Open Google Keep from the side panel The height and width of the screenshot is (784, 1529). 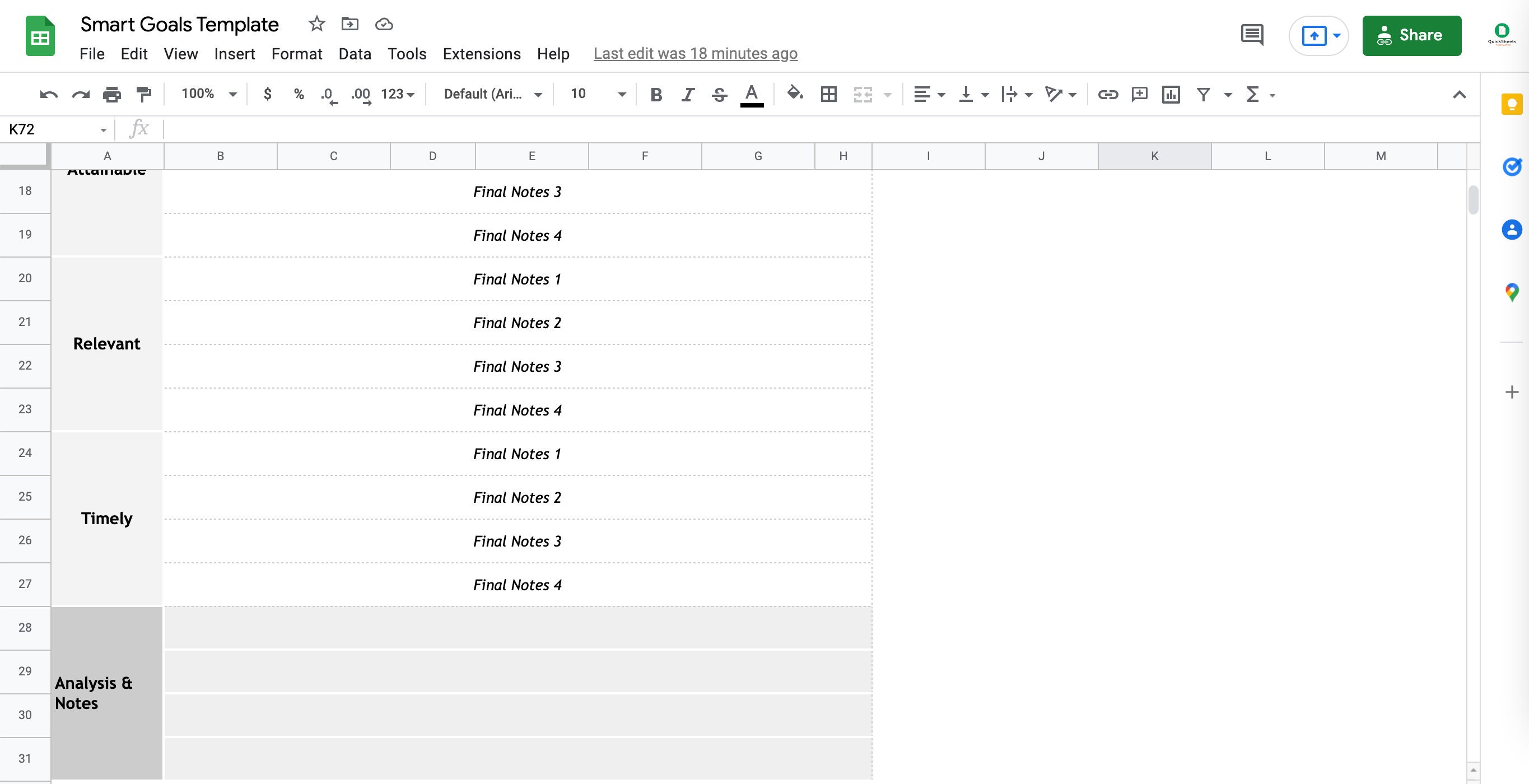pyautogui.click(x=1512, y=104)
